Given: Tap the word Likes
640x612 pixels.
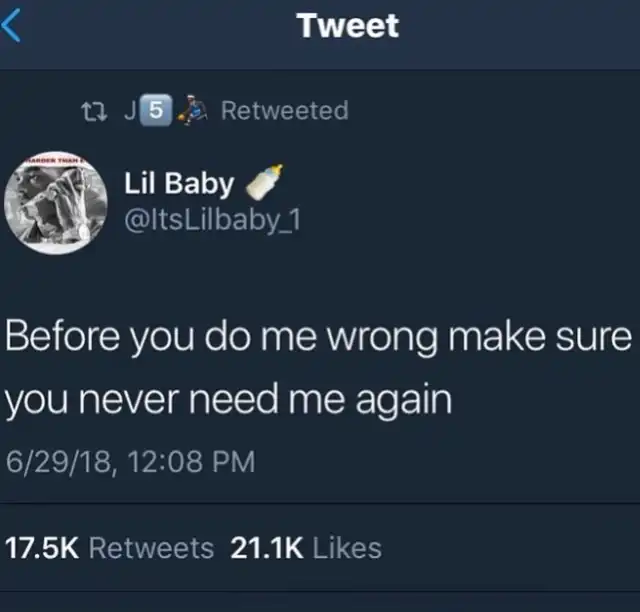Looking at the screenshot, I should [347, 547].
